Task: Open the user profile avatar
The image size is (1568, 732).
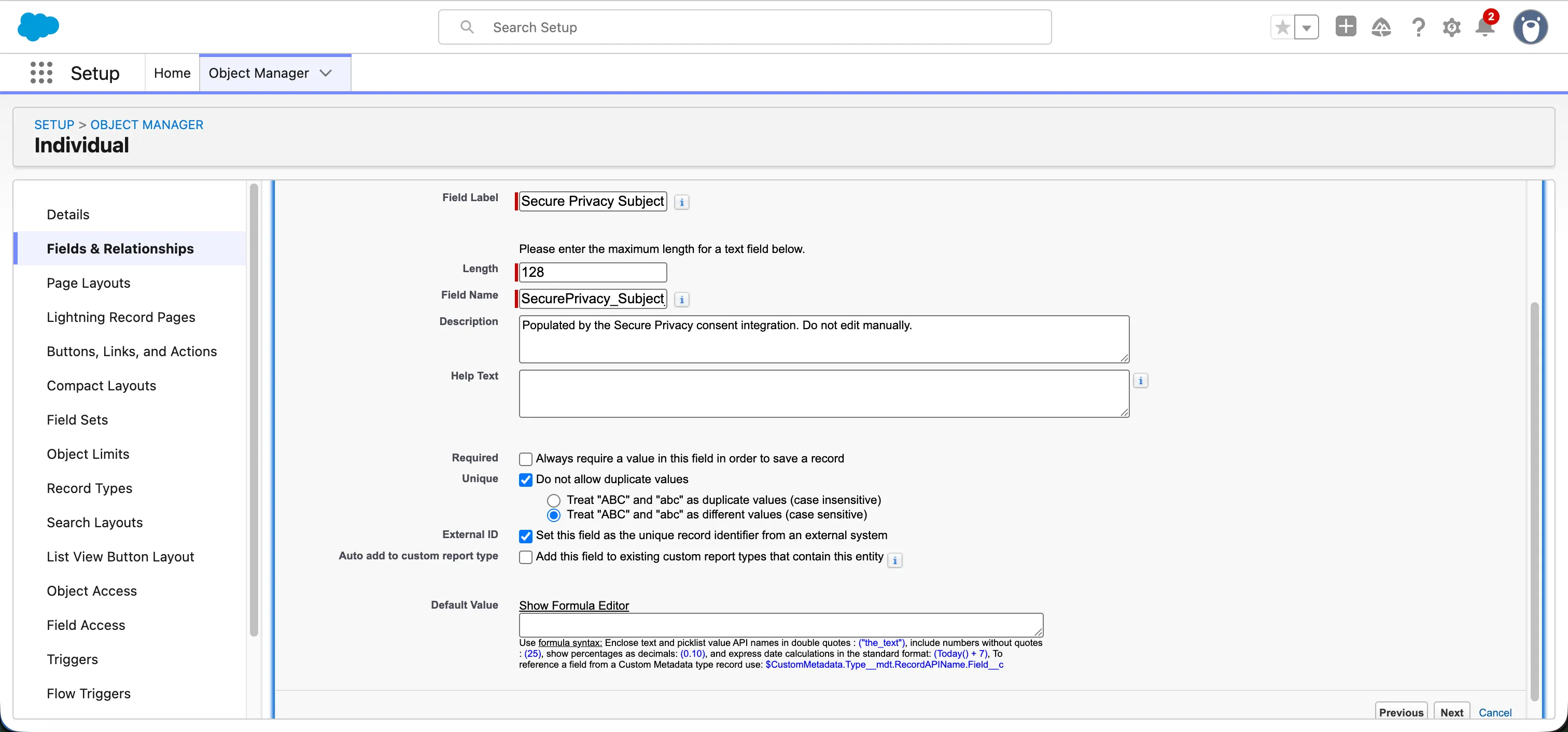Action: point(1530,27)
